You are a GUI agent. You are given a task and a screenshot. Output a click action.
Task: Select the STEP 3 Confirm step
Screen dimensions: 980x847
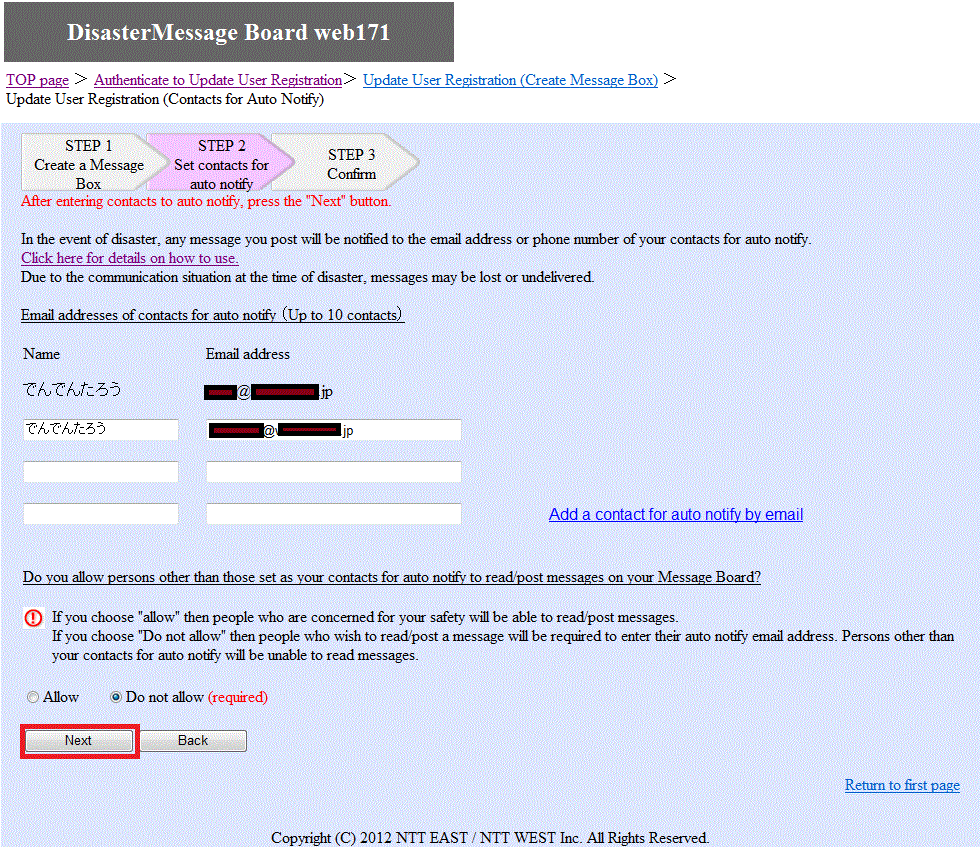(352, 163)
